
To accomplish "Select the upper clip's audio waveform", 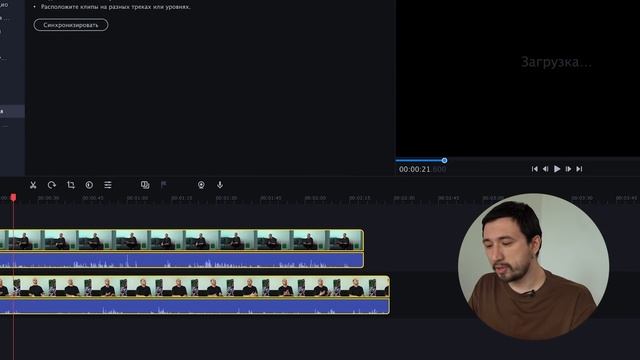I will [x=182, y=260].
